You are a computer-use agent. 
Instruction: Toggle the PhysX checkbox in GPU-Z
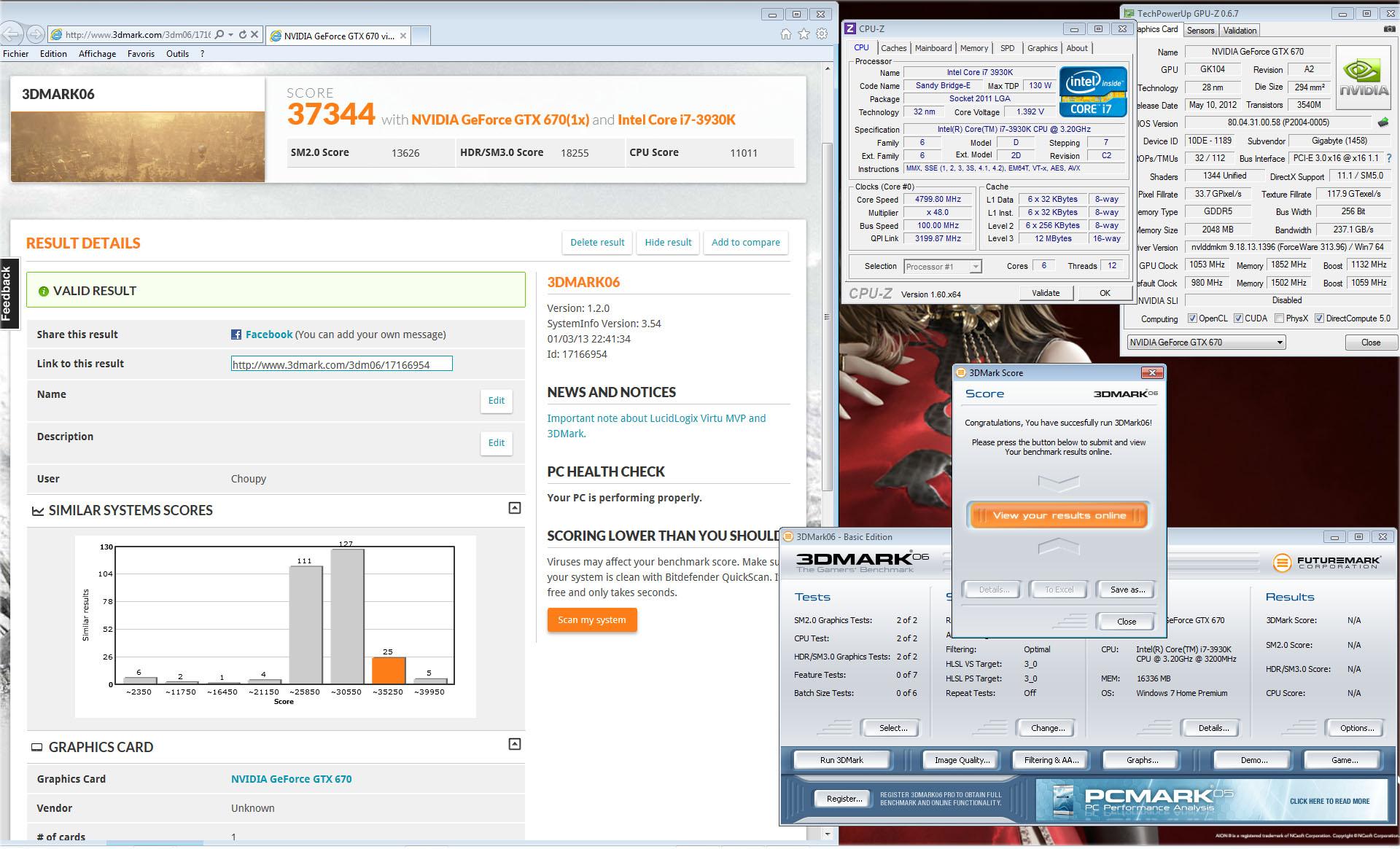point(1279,318)
